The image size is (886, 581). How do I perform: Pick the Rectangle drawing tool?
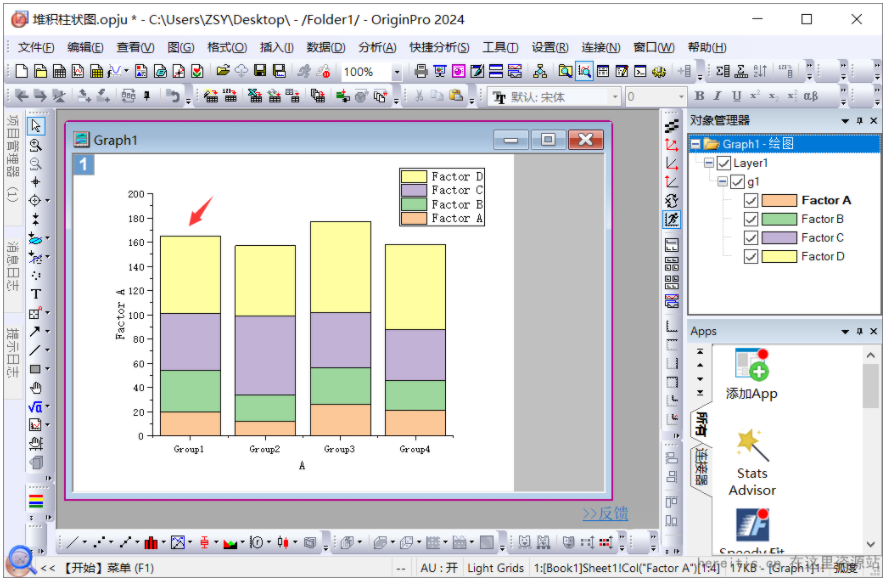click(x=35, y=369)
